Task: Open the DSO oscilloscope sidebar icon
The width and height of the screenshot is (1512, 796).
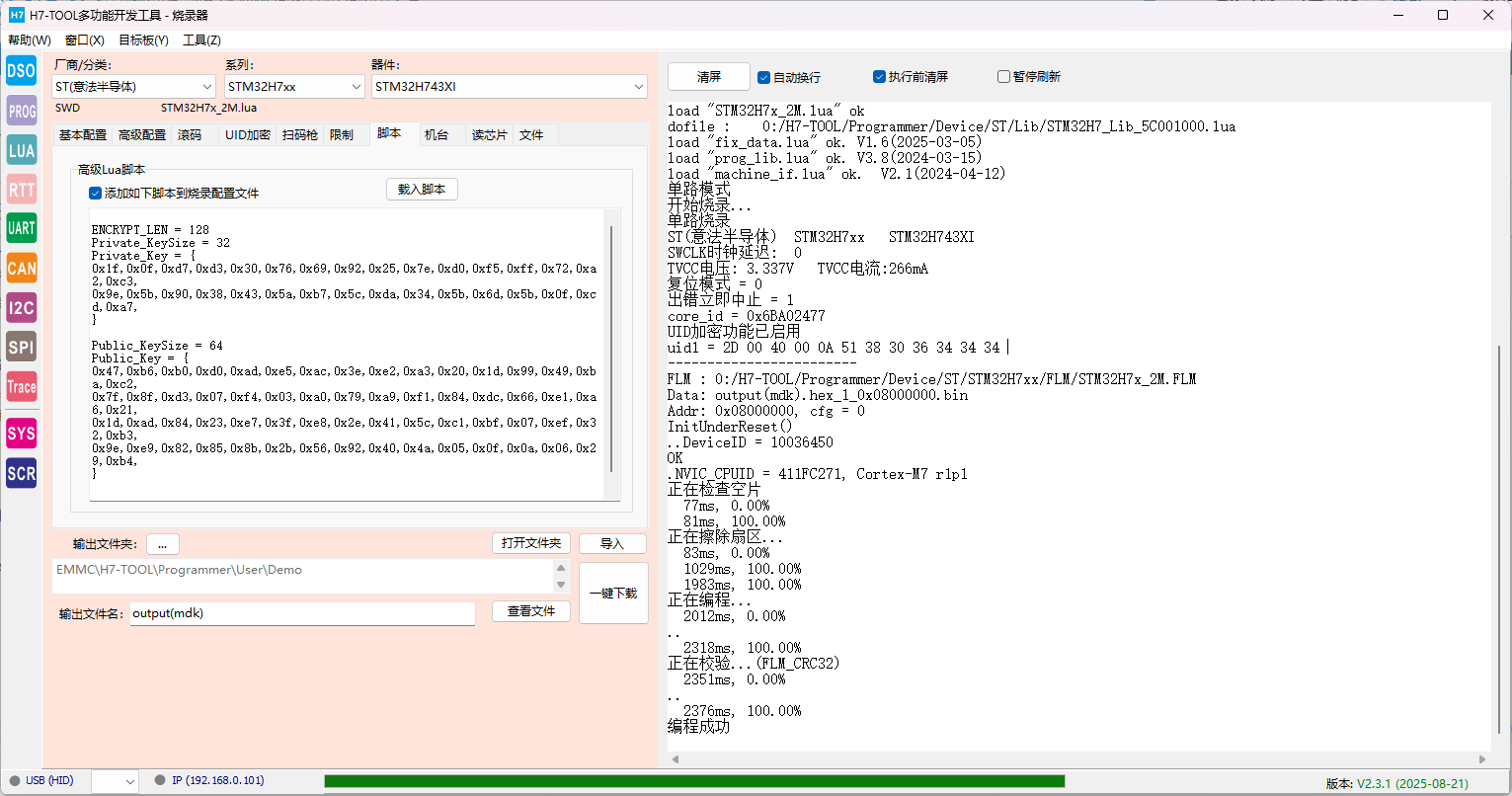Action: tap(21, 71)
